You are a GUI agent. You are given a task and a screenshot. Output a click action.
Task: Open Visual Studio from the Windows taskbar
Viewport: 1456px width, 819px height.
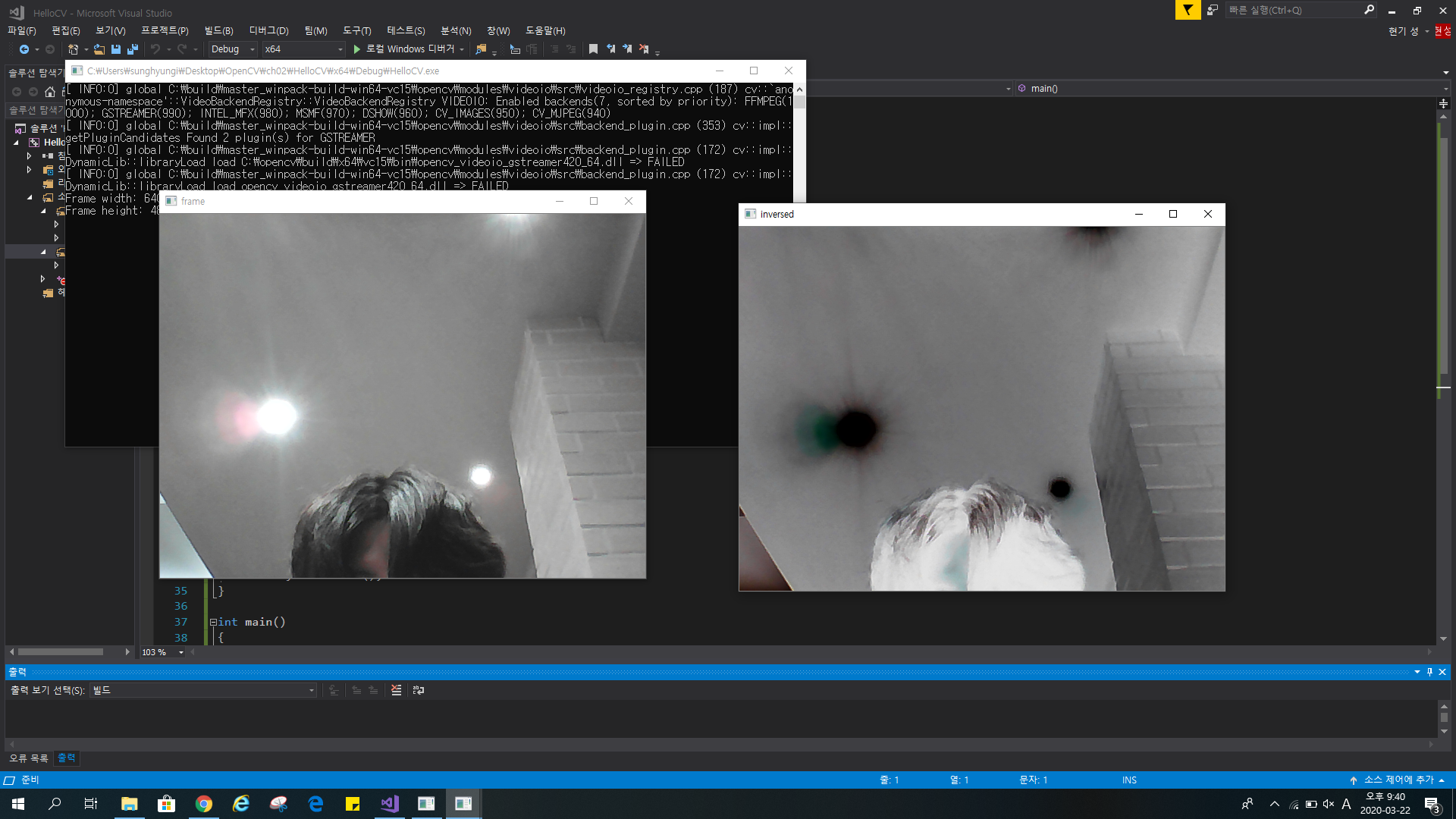point(390,804)
